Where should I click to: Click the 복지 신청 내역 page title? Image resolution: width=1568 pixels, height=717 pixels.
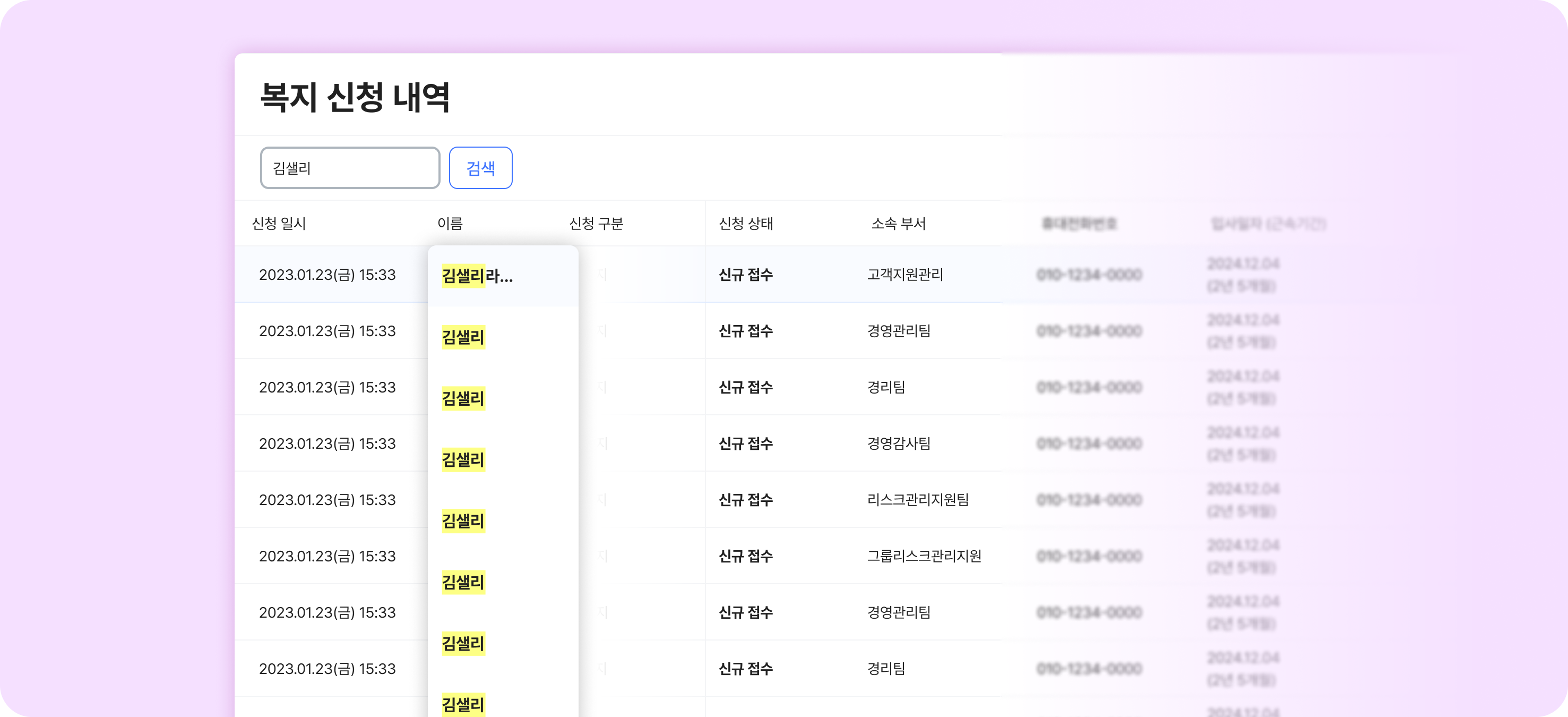[355, 98]
